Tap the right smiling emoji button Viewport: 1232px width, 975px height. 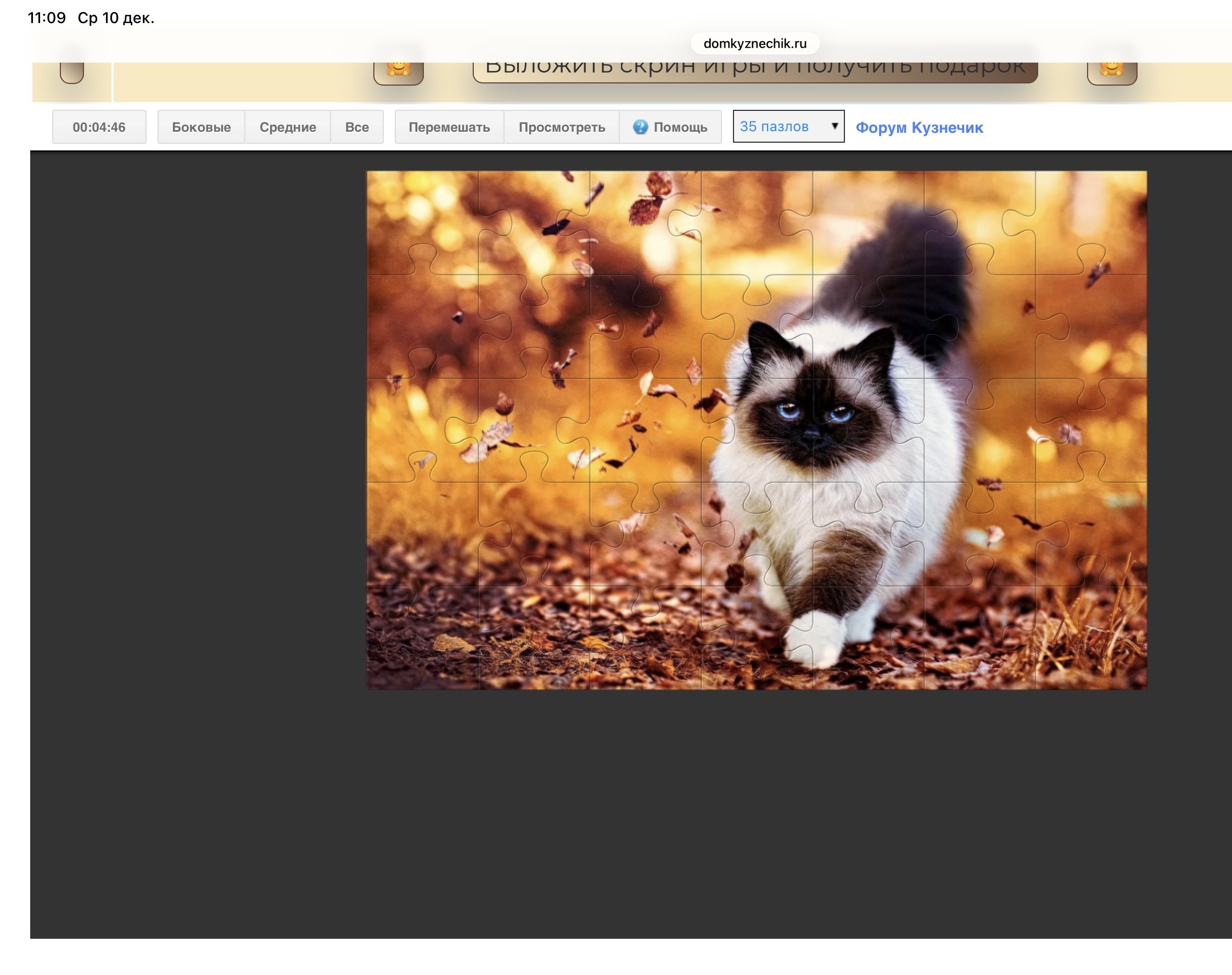tap(1112, 71)
